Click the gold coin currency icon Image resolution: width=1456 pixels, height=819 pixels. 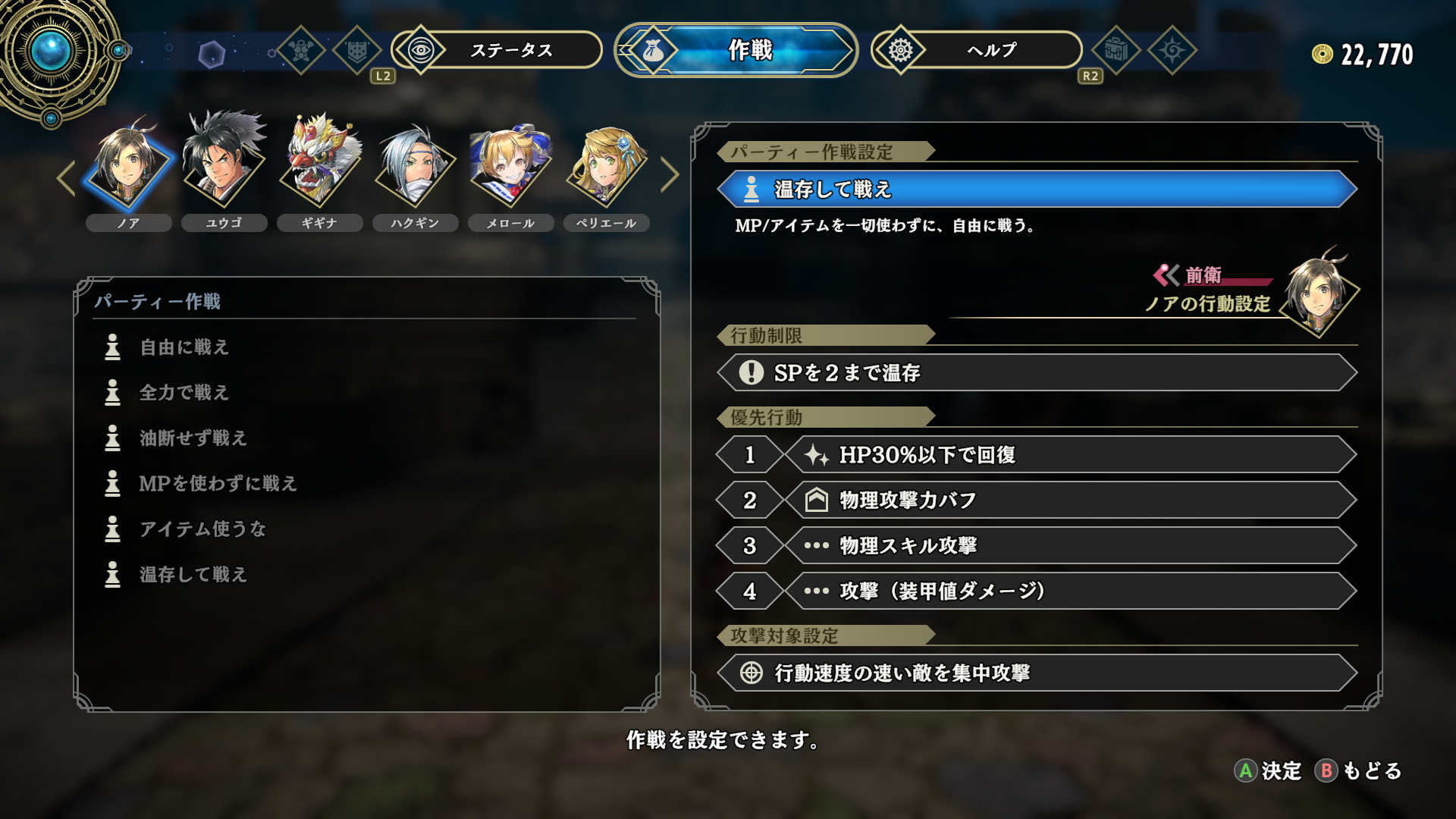pyautogui.click(x=1322, y=54)
